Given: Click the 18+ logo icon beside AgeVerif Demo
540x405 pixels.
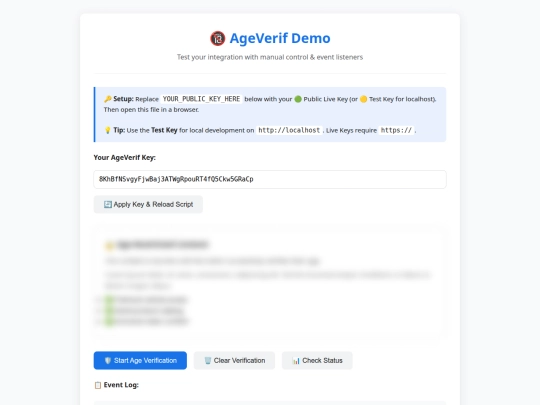Looking at the screenshot, I should click(218, 38).
